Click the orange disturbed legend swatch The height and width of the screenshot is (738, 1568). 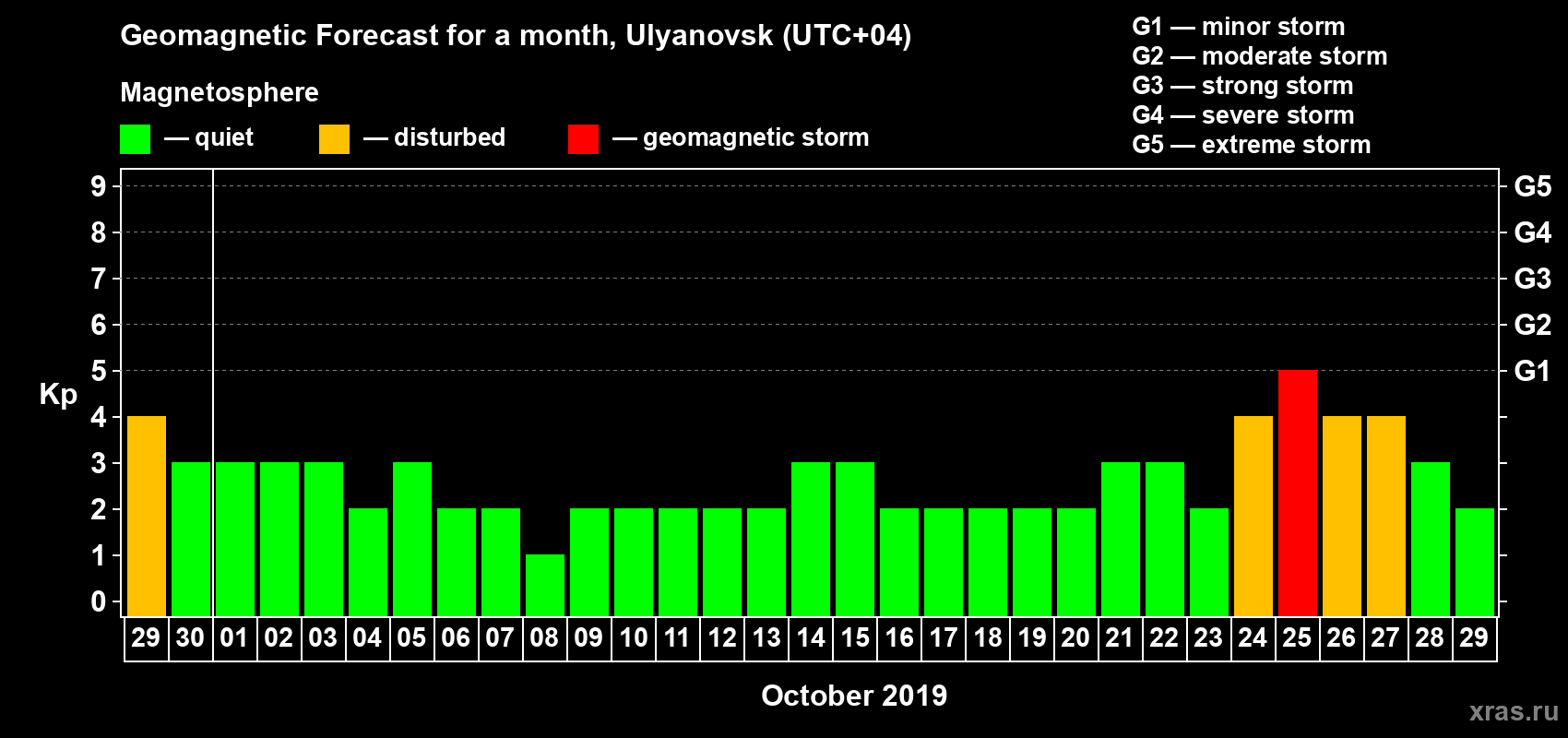click(334, 139)
